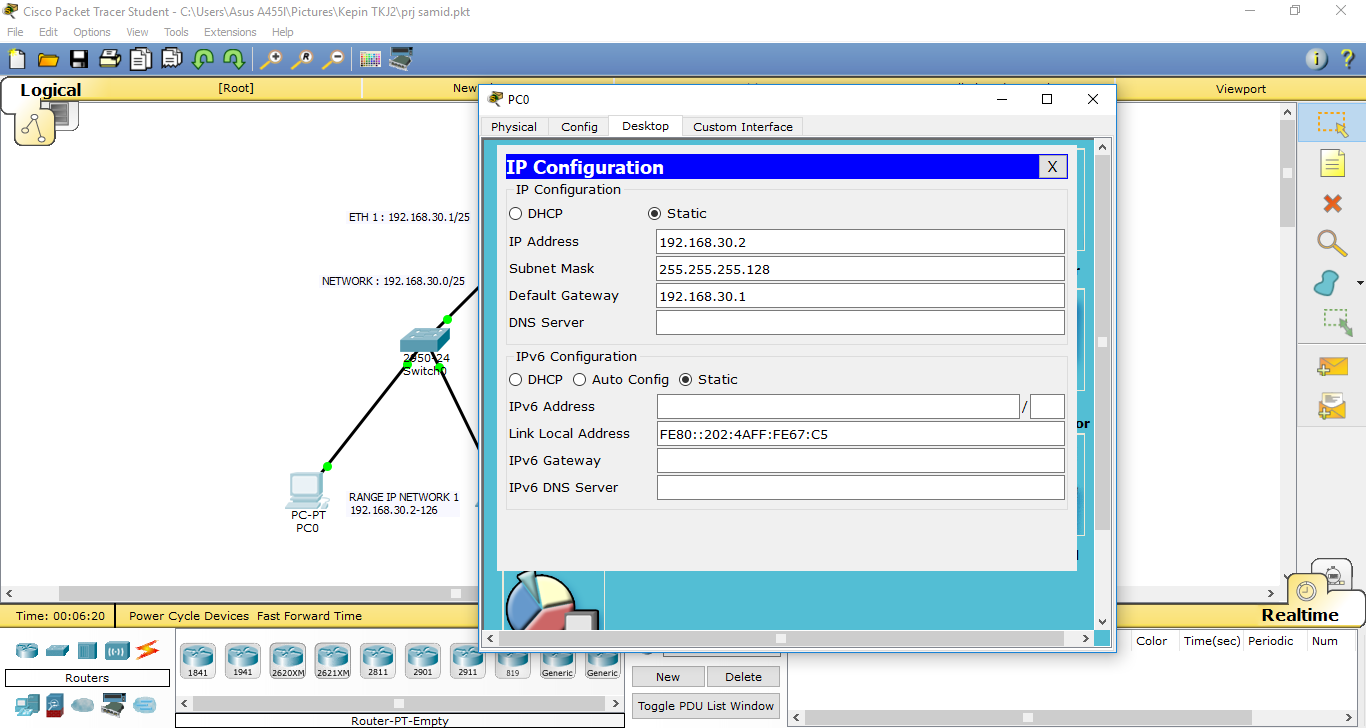Switch to the Config tab in PC0
Viewport: 1366px width, 728px height.
click(579, 127)
